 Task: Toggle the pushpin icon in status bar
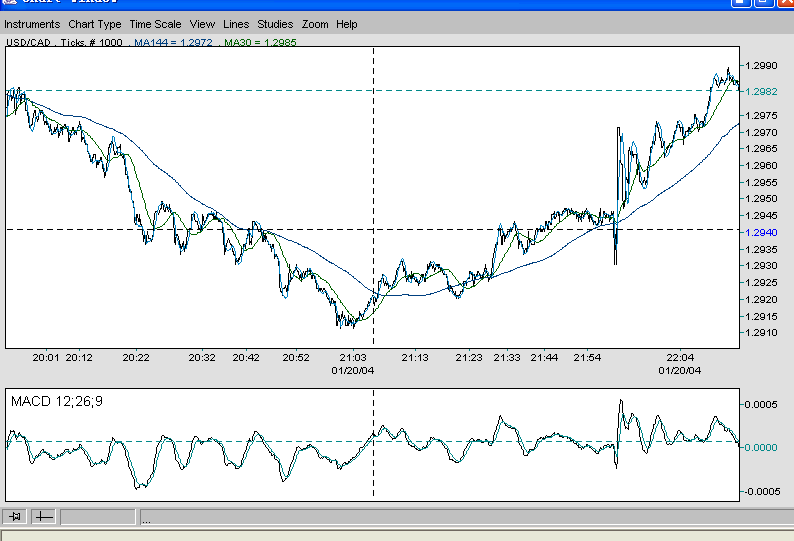coord(15,517)
